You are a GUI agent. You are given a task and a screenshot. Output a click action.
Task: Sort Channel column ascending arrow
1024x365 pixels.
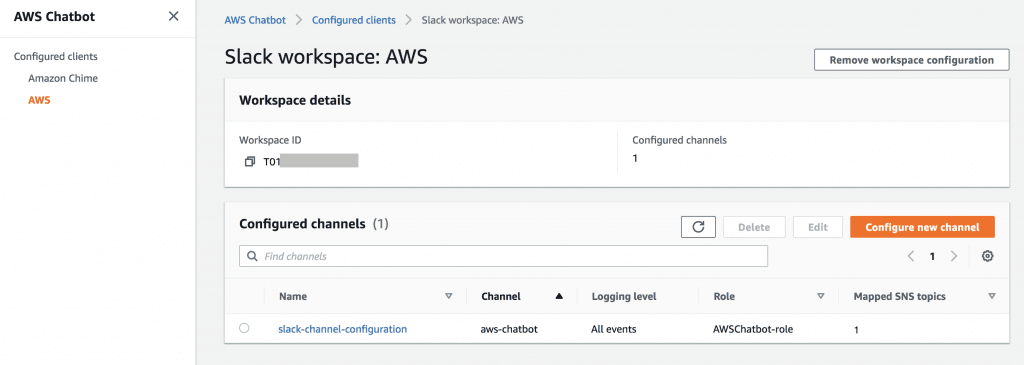tap(558, 296)
